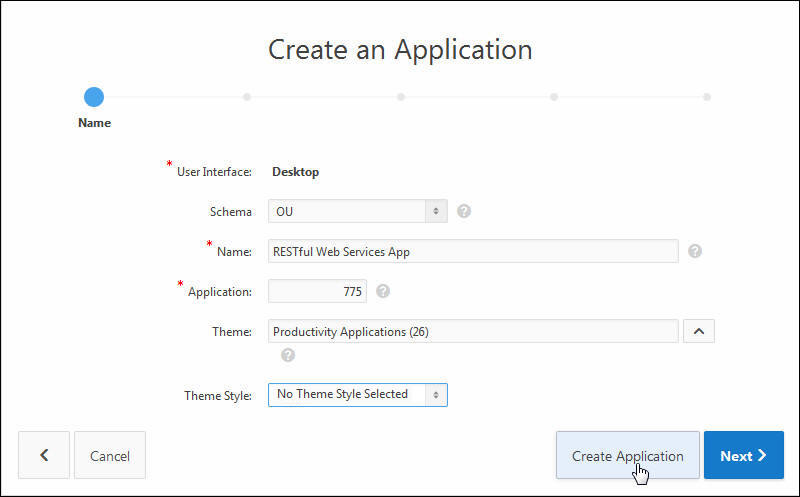The width and height of the screenshot is (800, 497).
Task: Jump to the second wizard step dot
Action: 247,97
